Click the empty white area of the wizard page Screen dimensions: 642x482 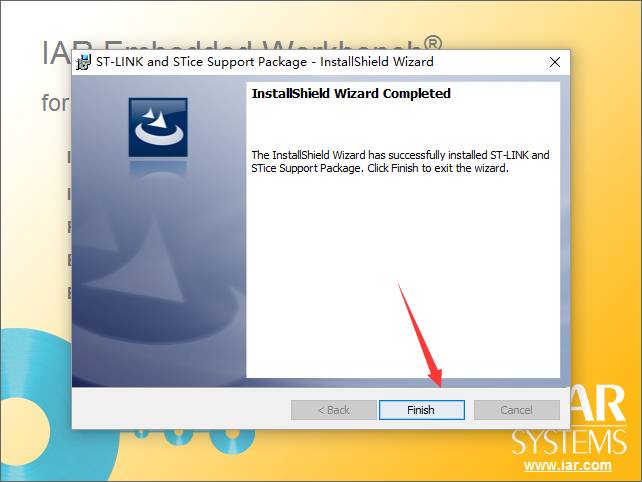click(403, 274)
